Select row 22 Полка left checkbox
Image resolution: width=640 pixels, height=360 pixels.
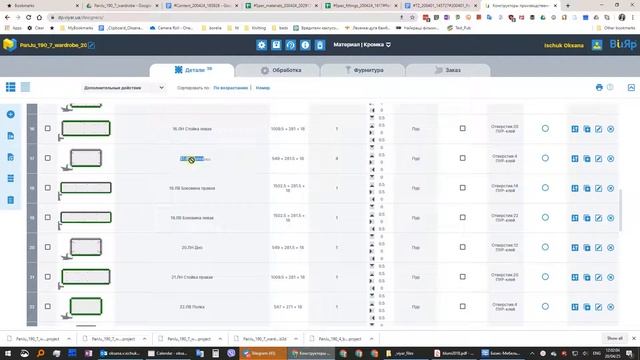pos(48,306)
